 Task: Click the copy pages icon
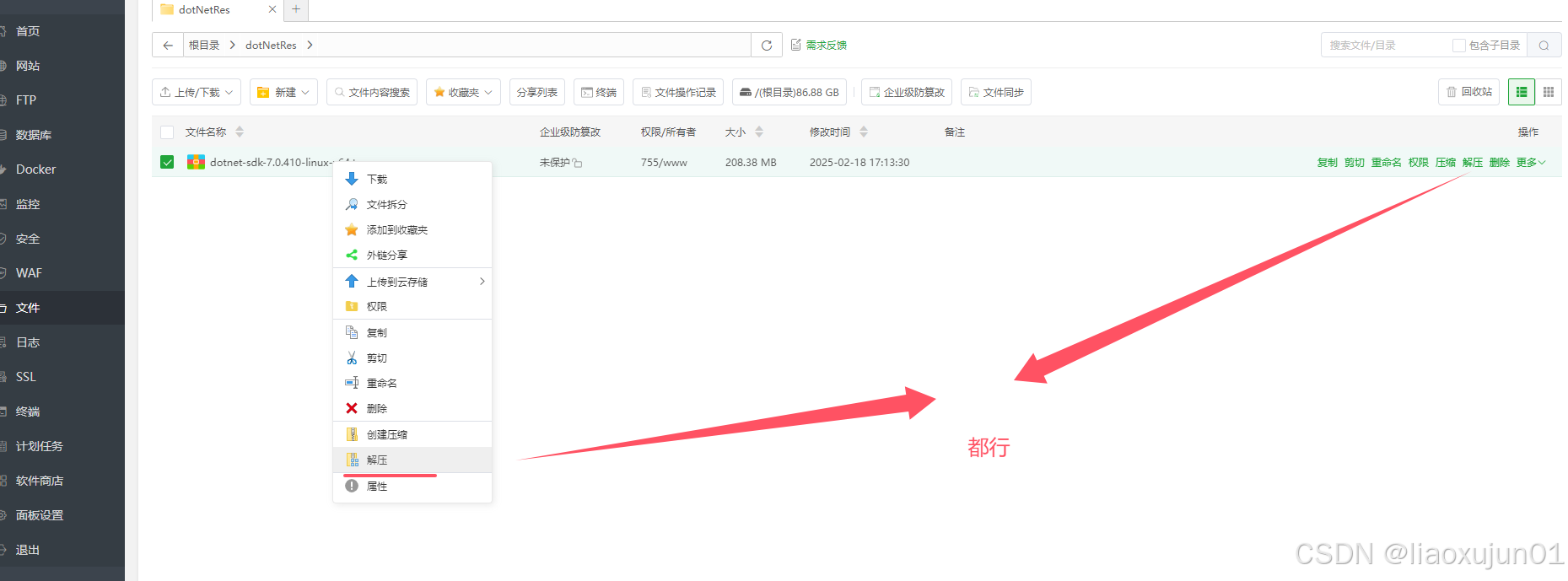point(352,332)
